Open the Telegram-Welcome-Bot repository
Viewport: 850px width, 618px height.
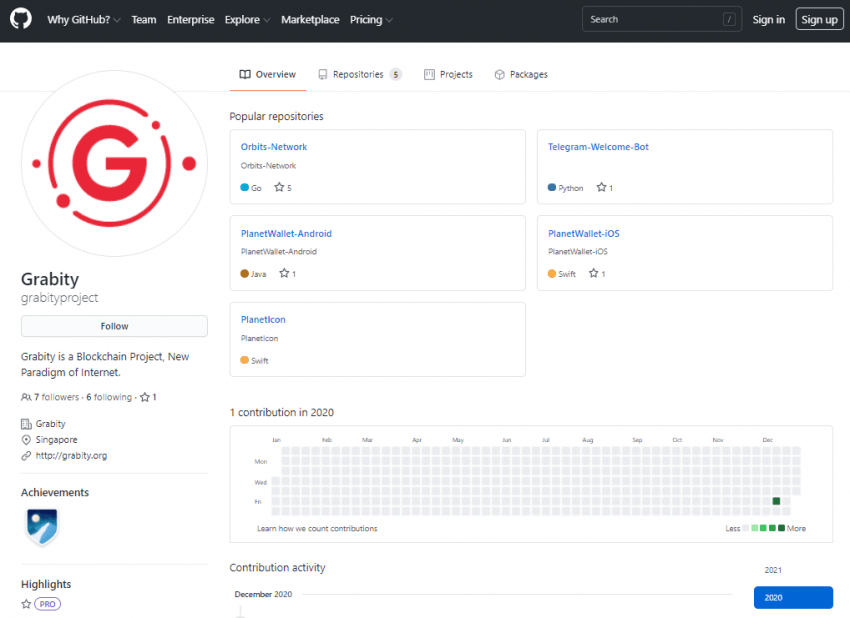point(598,146)
